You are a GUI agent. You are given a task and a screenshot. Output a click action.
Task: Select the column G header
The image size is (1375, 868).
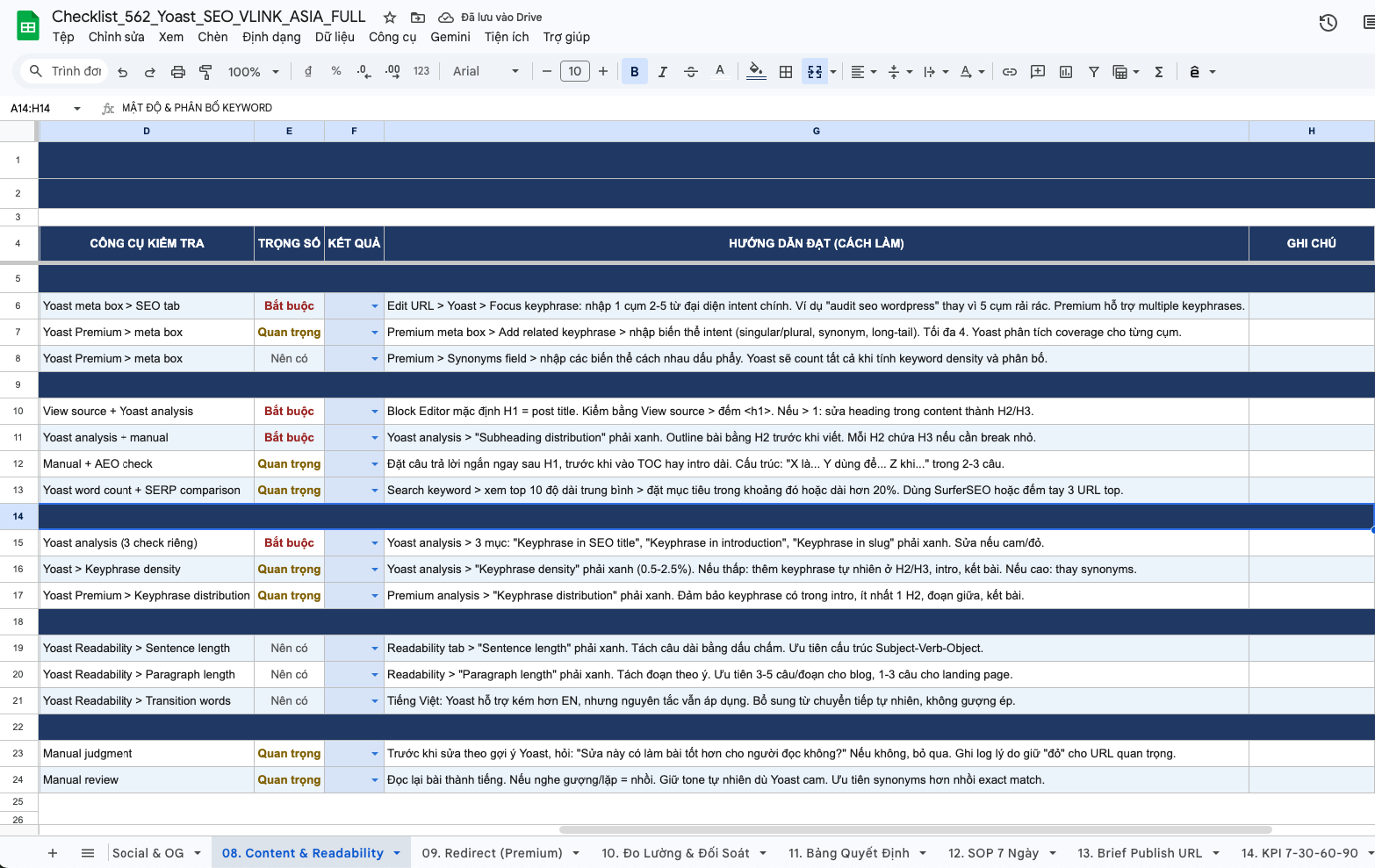817,131
